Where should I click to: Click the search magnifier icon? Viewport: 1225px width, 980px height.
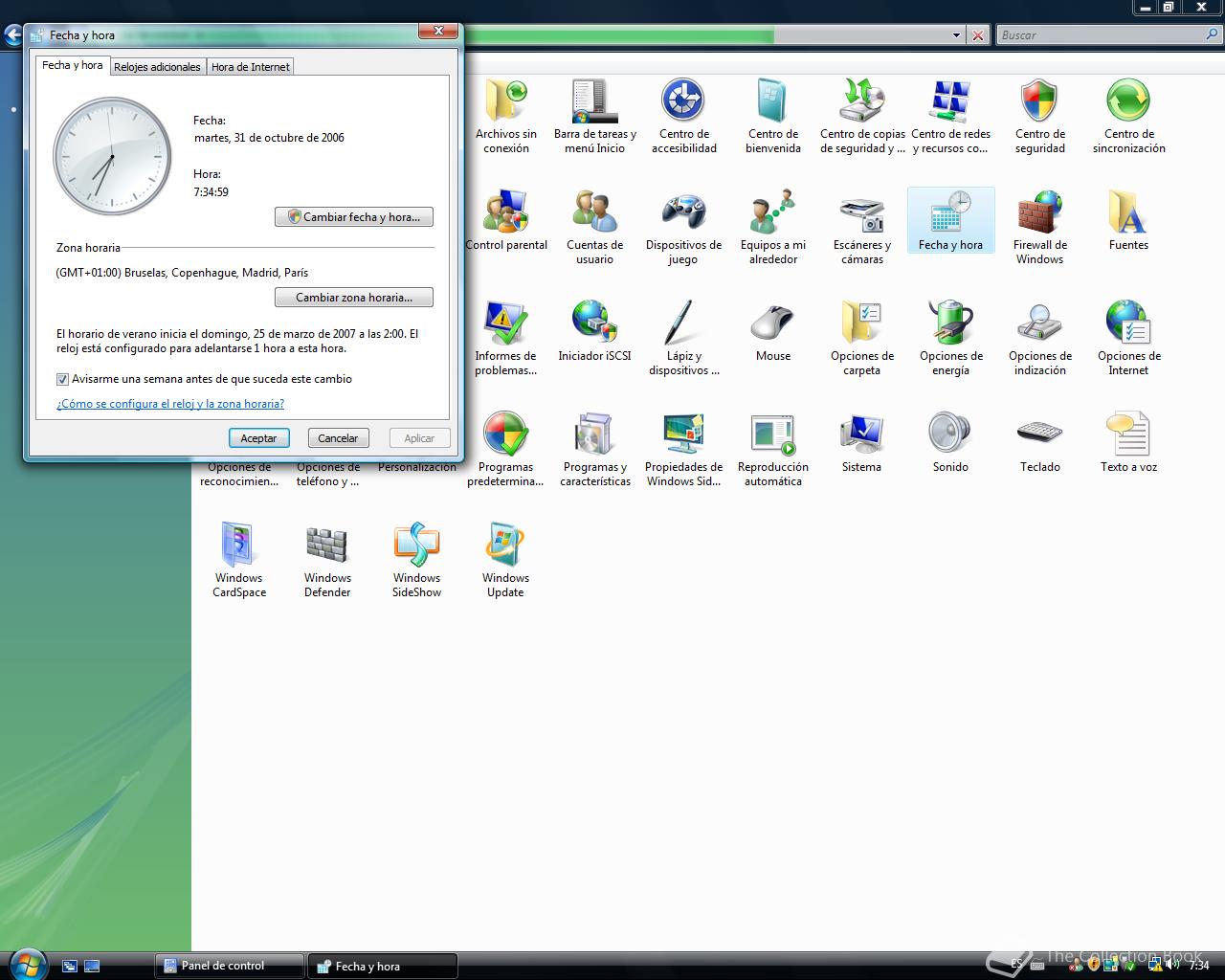[x=1214, y=35]
